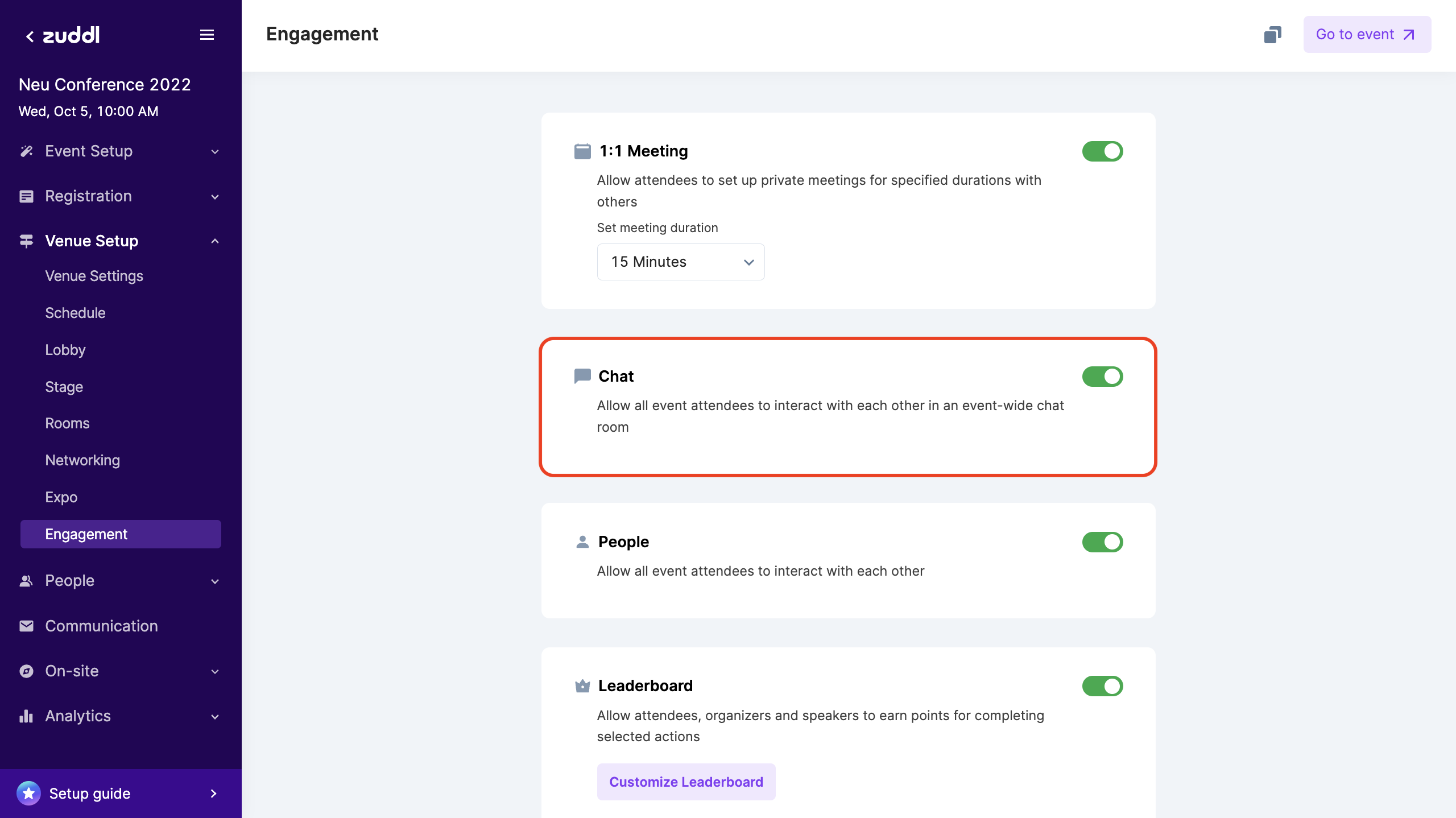This screenshot has width=1456, height=818.
Task: Click the Registration section icon
Action: click(27, 195)
